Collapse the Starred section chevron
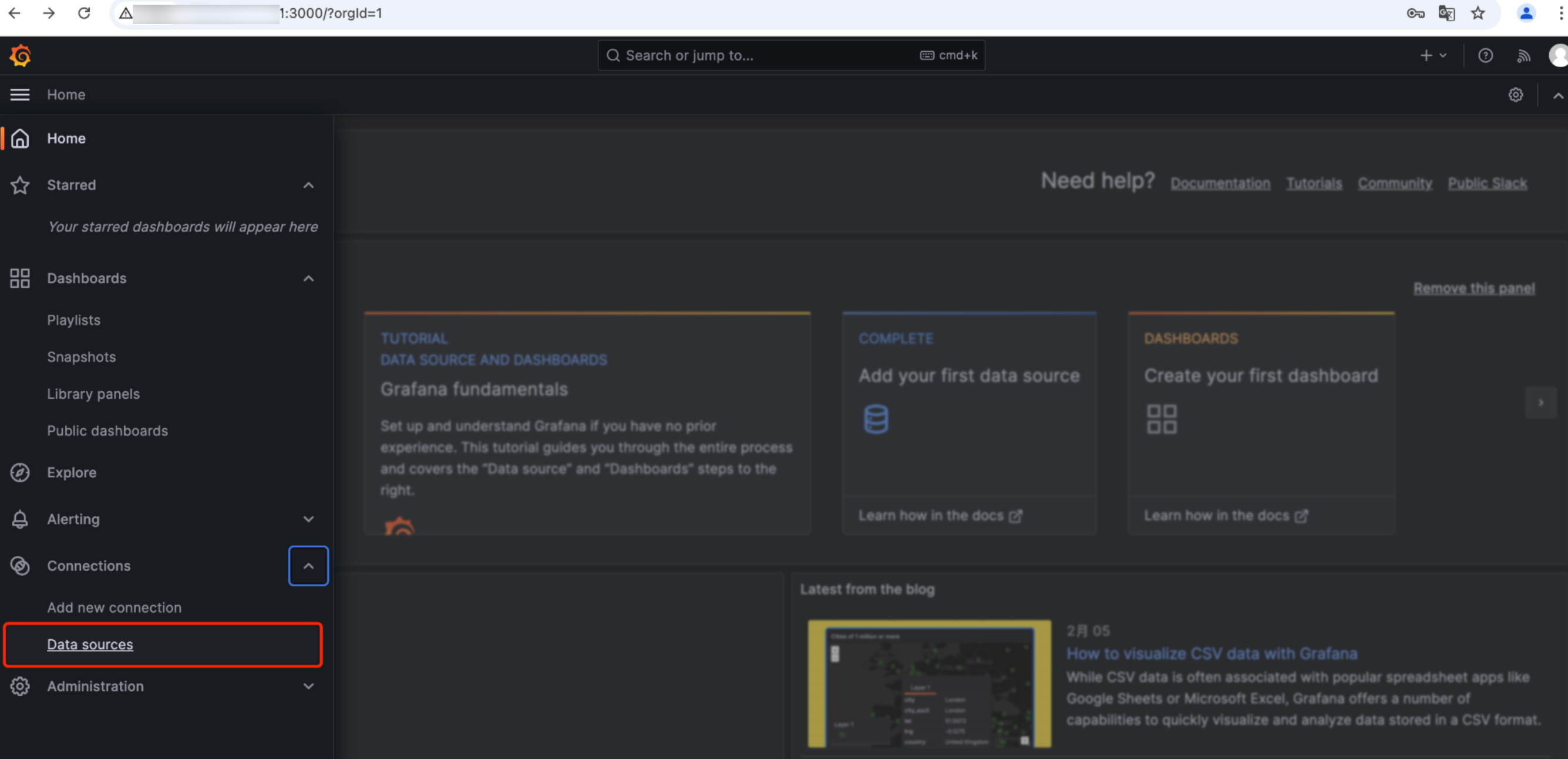The width and height of the screenshot is (1568, 759). (x=309, y=185)
